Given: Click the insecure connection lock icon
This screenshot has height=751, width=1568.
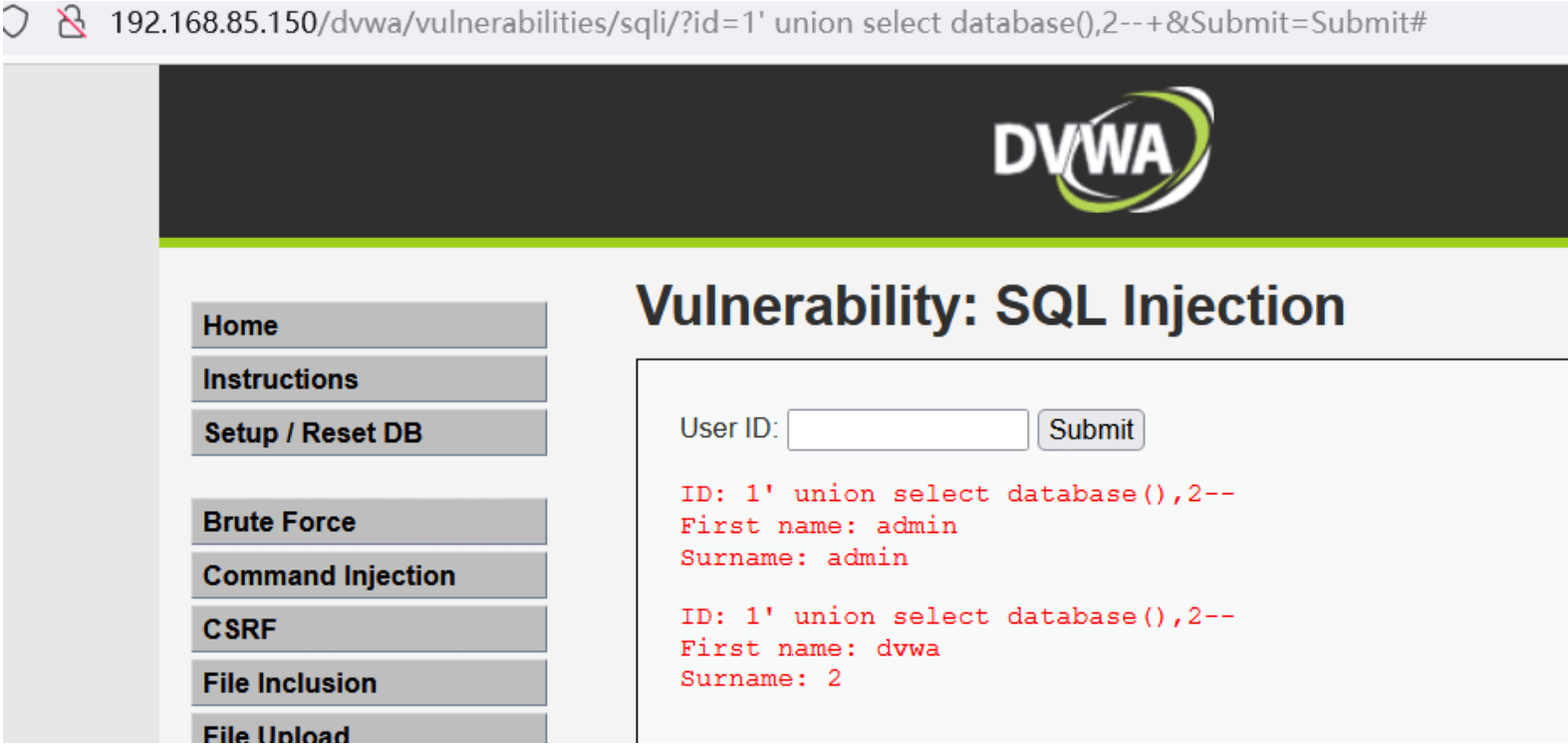Looking at the screenshot, I should coord(71,21).
